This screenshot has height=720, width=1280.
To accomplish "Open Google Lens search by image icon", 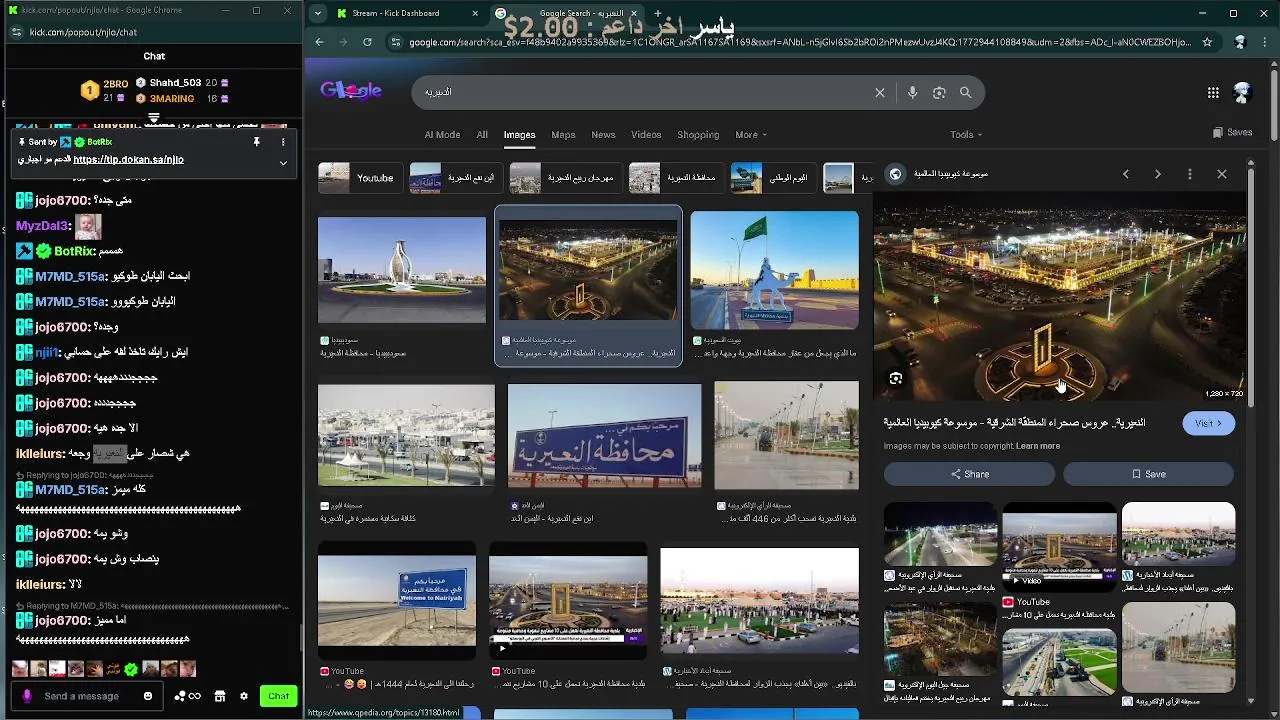I will [939, 92].
